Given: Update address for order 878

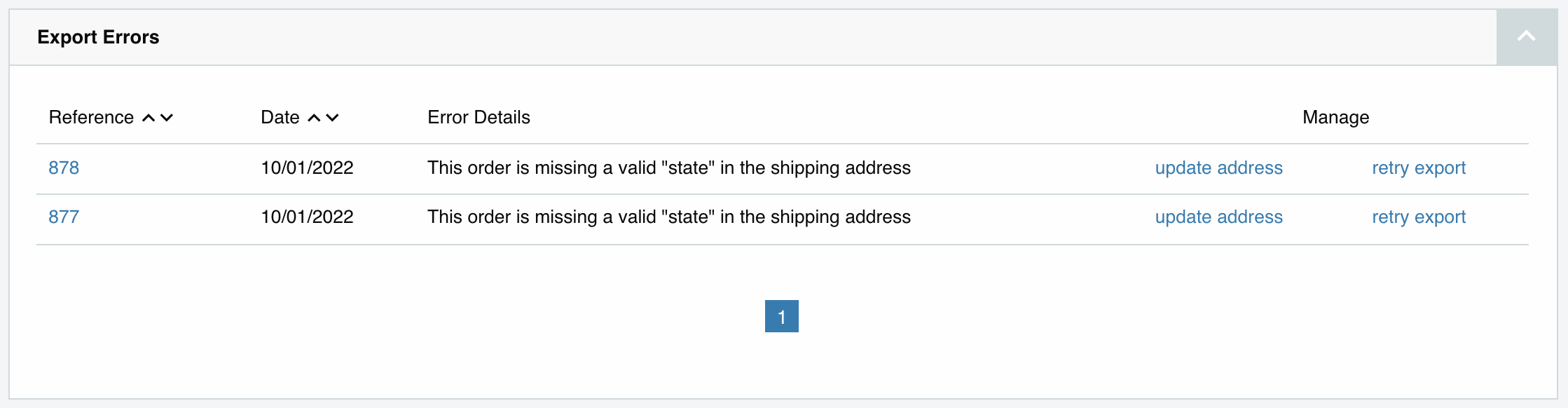Looking at the screenshot, I should tap(1218, 168).
